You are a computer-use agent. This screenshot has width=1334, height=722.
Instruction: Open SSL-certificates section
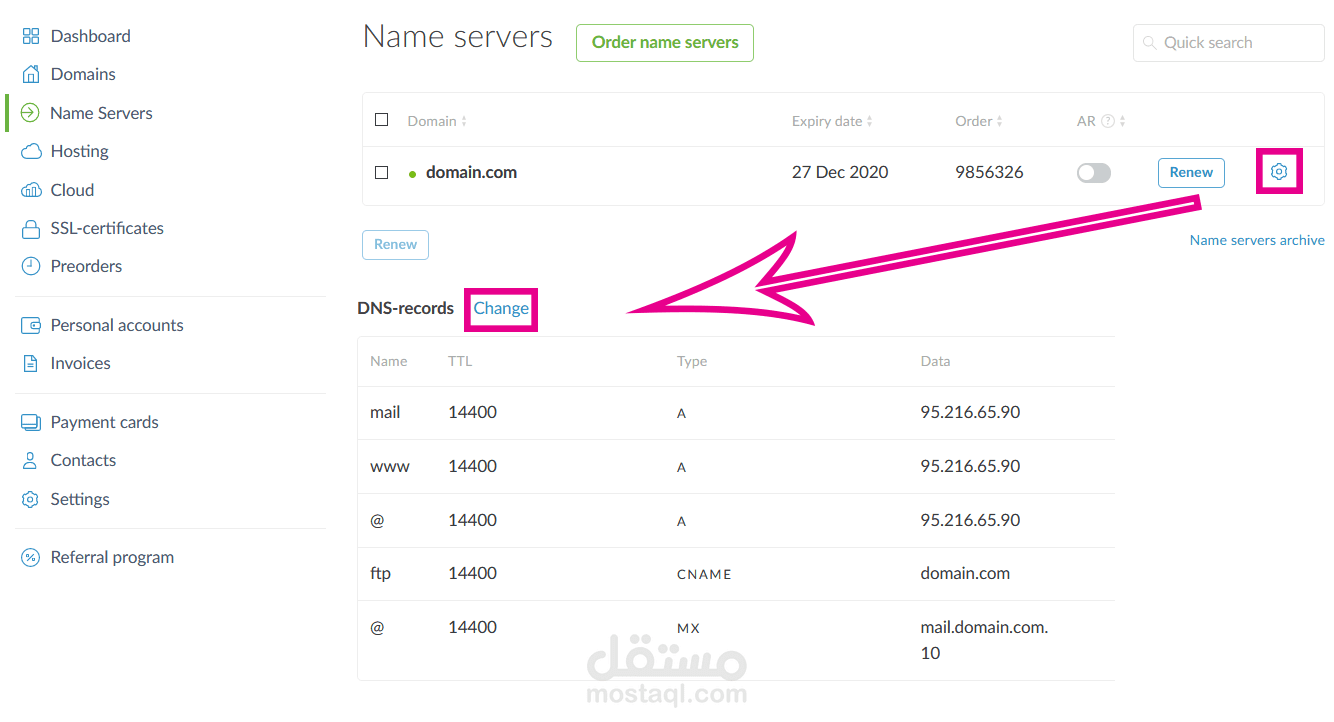(106, 228)
